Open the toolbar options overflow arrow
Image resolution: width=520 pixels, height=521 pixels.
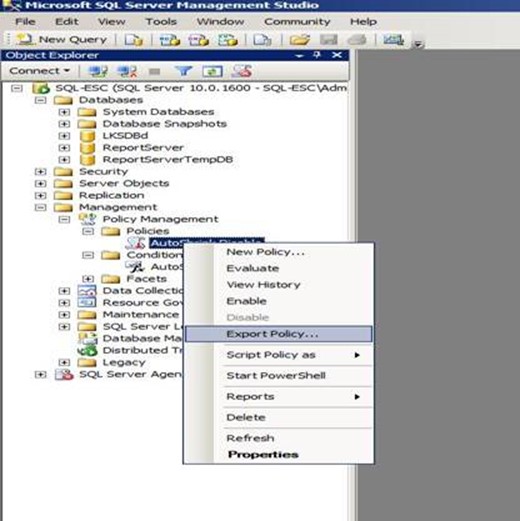[418, 44]
